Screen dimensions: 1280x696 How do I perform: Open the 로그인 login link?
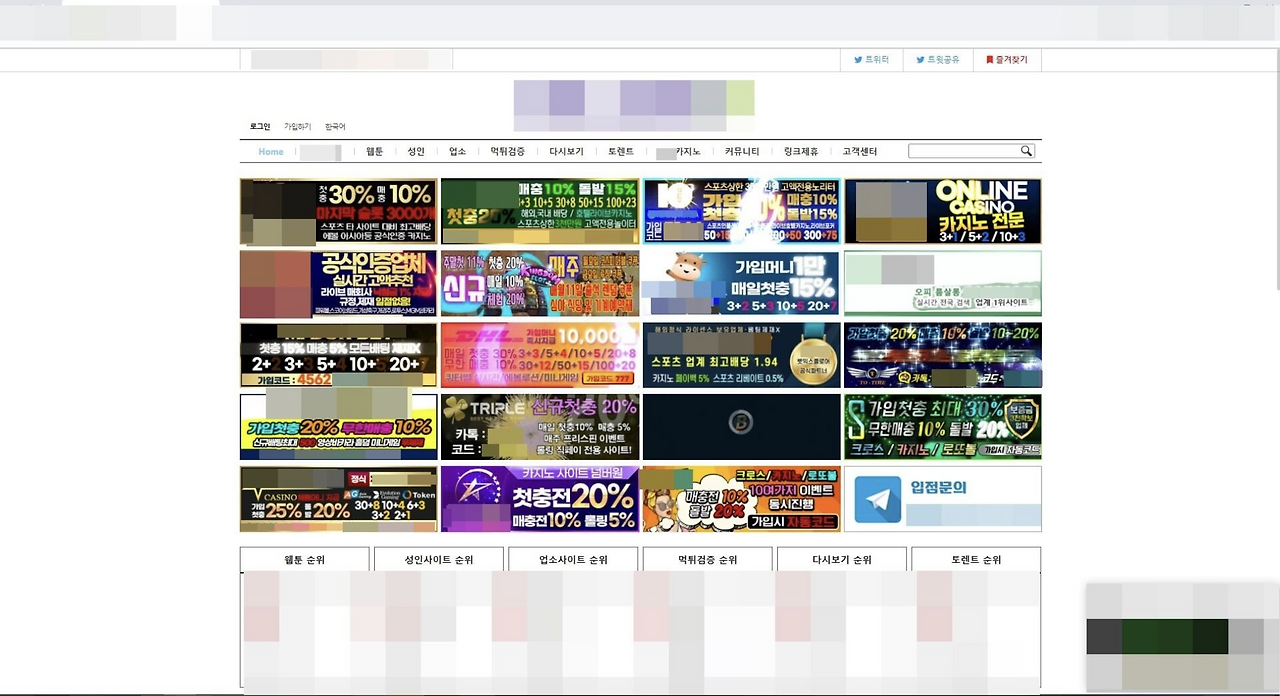260,127
